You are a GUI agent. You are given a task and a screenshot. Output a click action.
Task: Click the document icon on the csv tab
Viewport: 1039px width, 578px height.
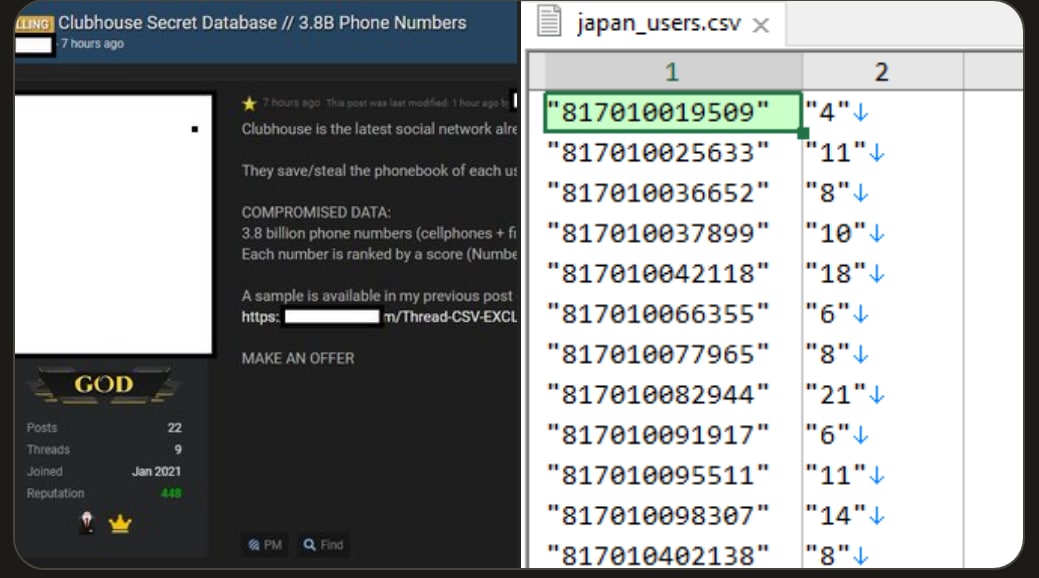(x=549, y=21)
